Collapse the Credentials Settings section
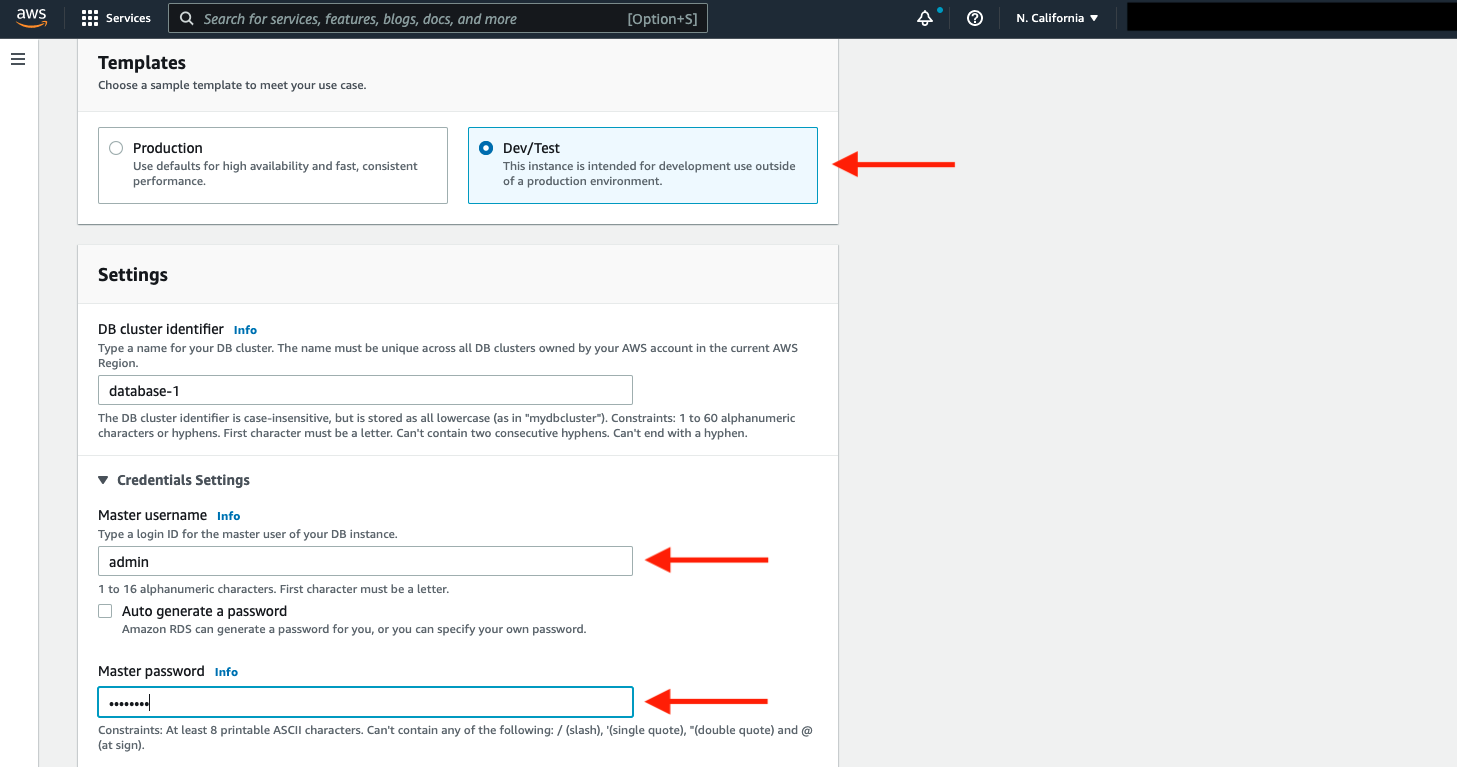 click(104, 480)
